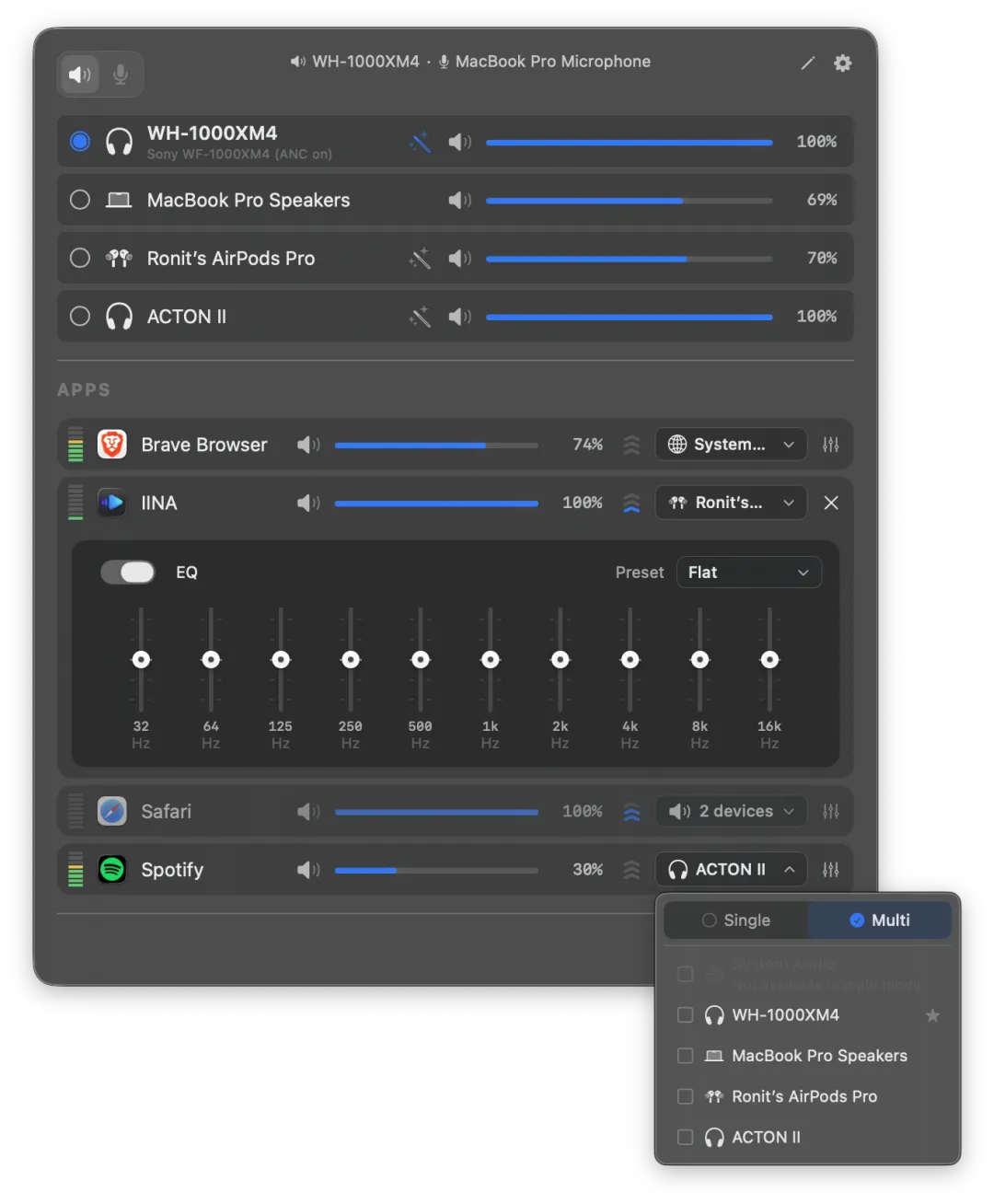Mute Ronit's AirPods Pro speaker icon

tap(459, 259)
